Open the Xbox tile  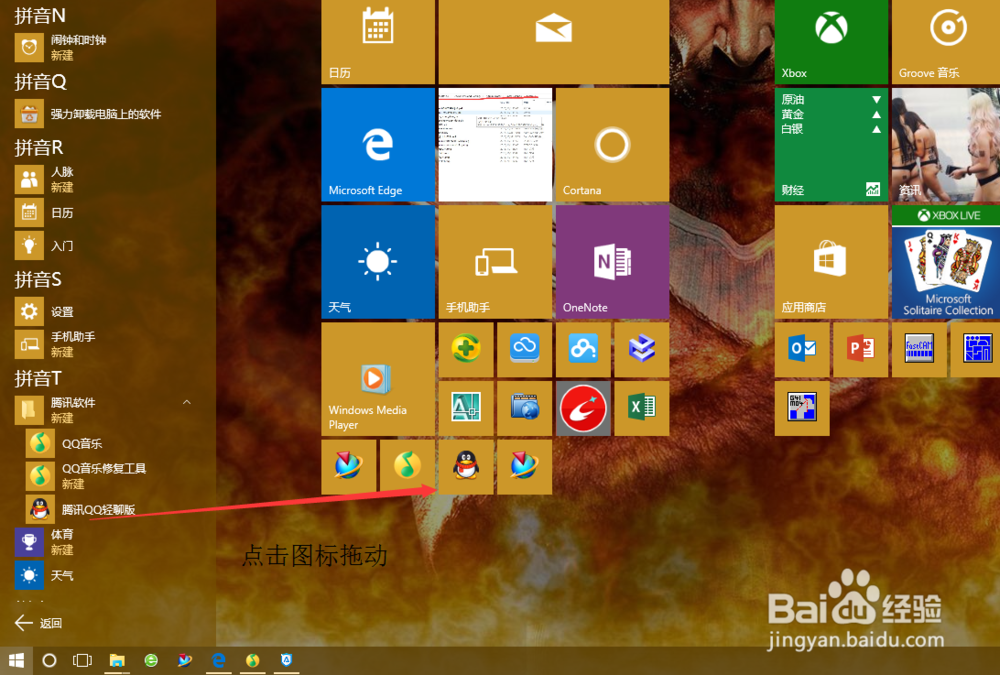pyautogui.click(x=830, y=40)
